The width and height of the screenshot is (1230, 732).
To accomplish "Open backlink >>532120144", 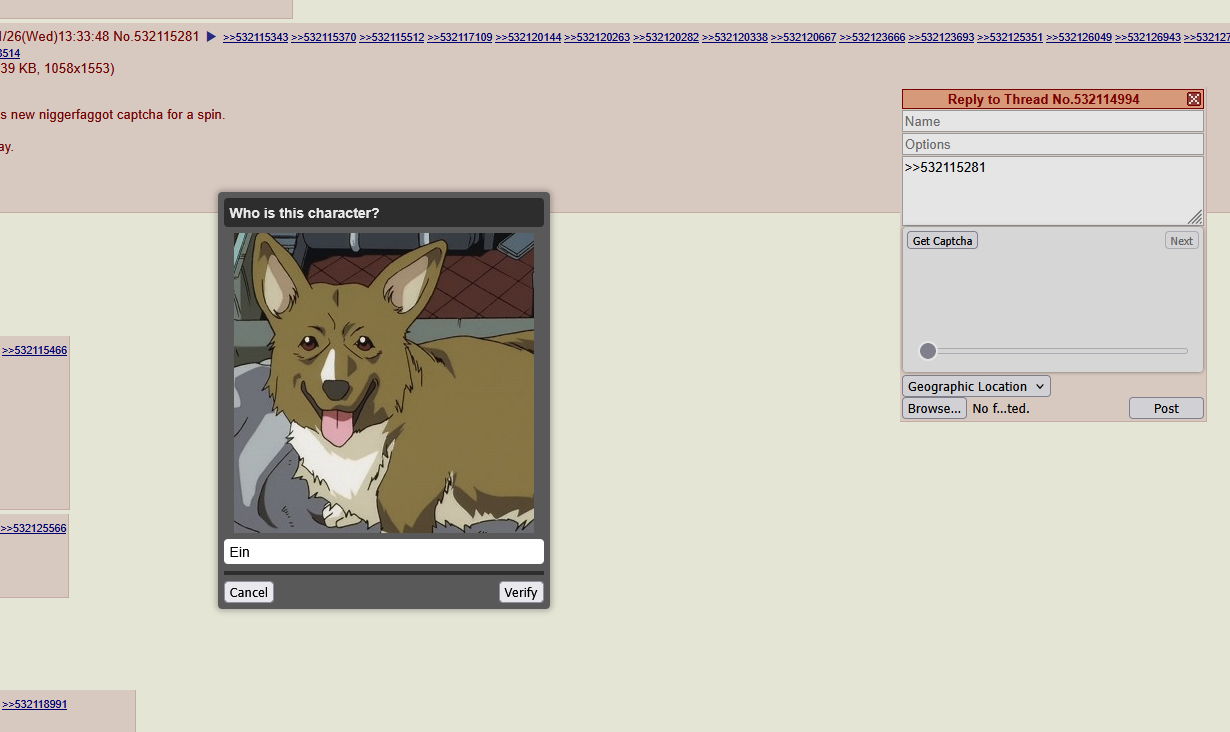I will pyautogui.click(x=528, y=38).
